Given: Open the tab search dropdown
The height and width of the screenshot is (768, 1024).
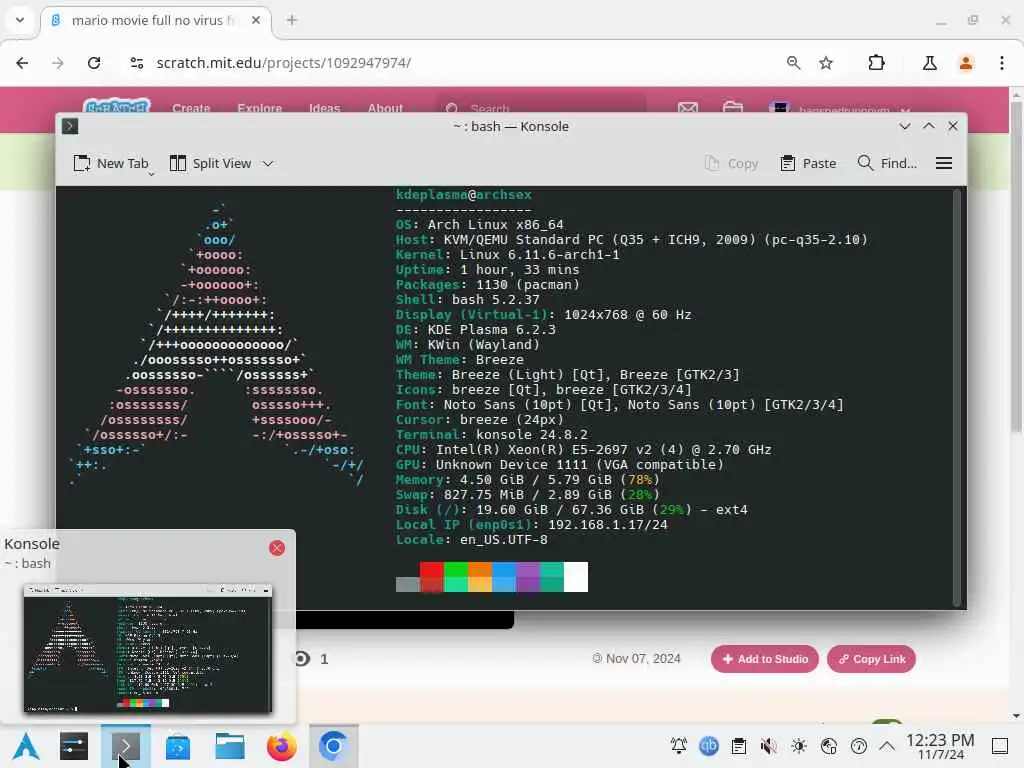Looking at the screenshot, I should click(20, 20).
